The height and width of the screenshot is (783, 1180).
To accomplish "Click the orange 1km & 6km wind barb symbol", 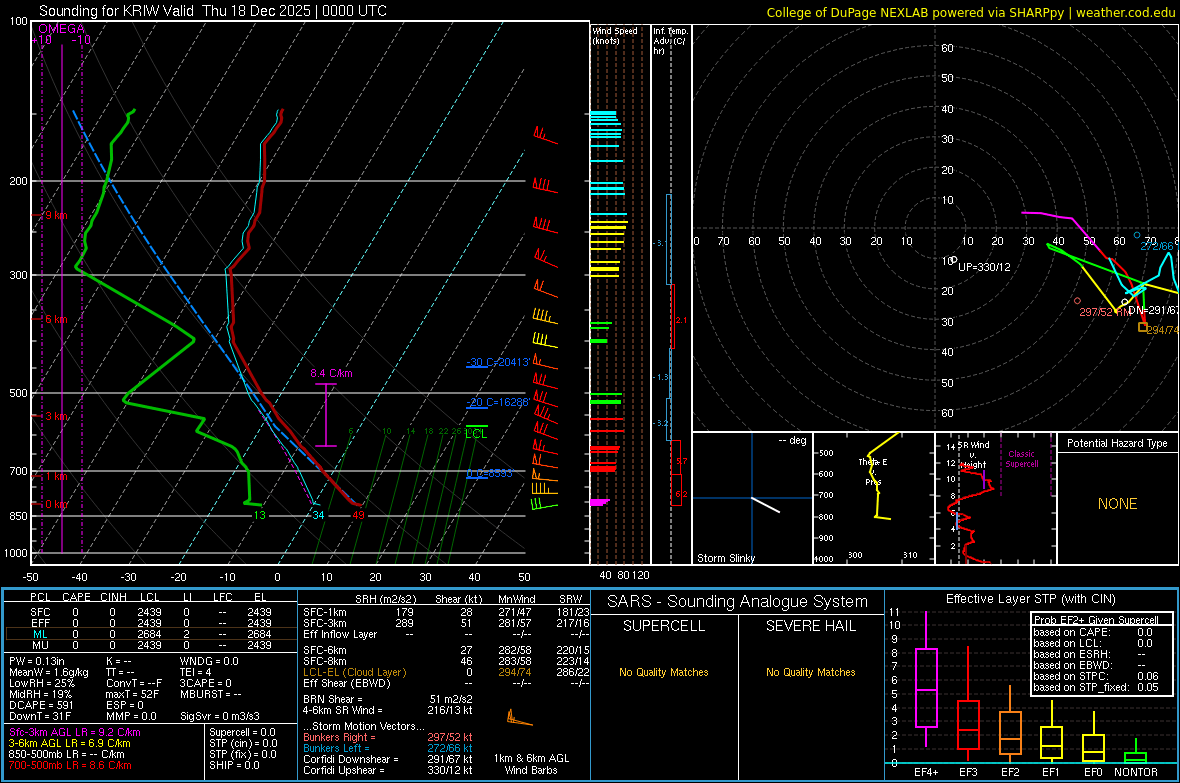I will click(x=519, y=718).
